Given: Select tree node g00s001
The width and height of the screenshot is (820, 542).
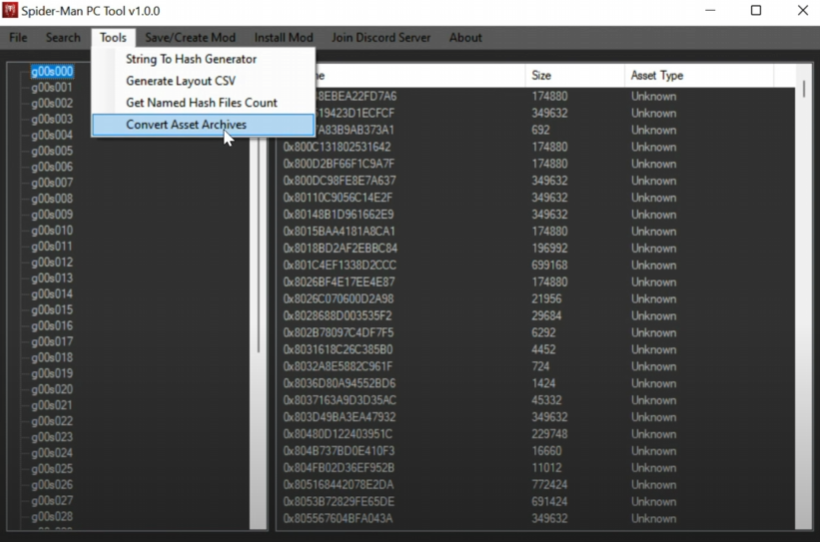Looking at the screenshot, I should tap(52, 87).
